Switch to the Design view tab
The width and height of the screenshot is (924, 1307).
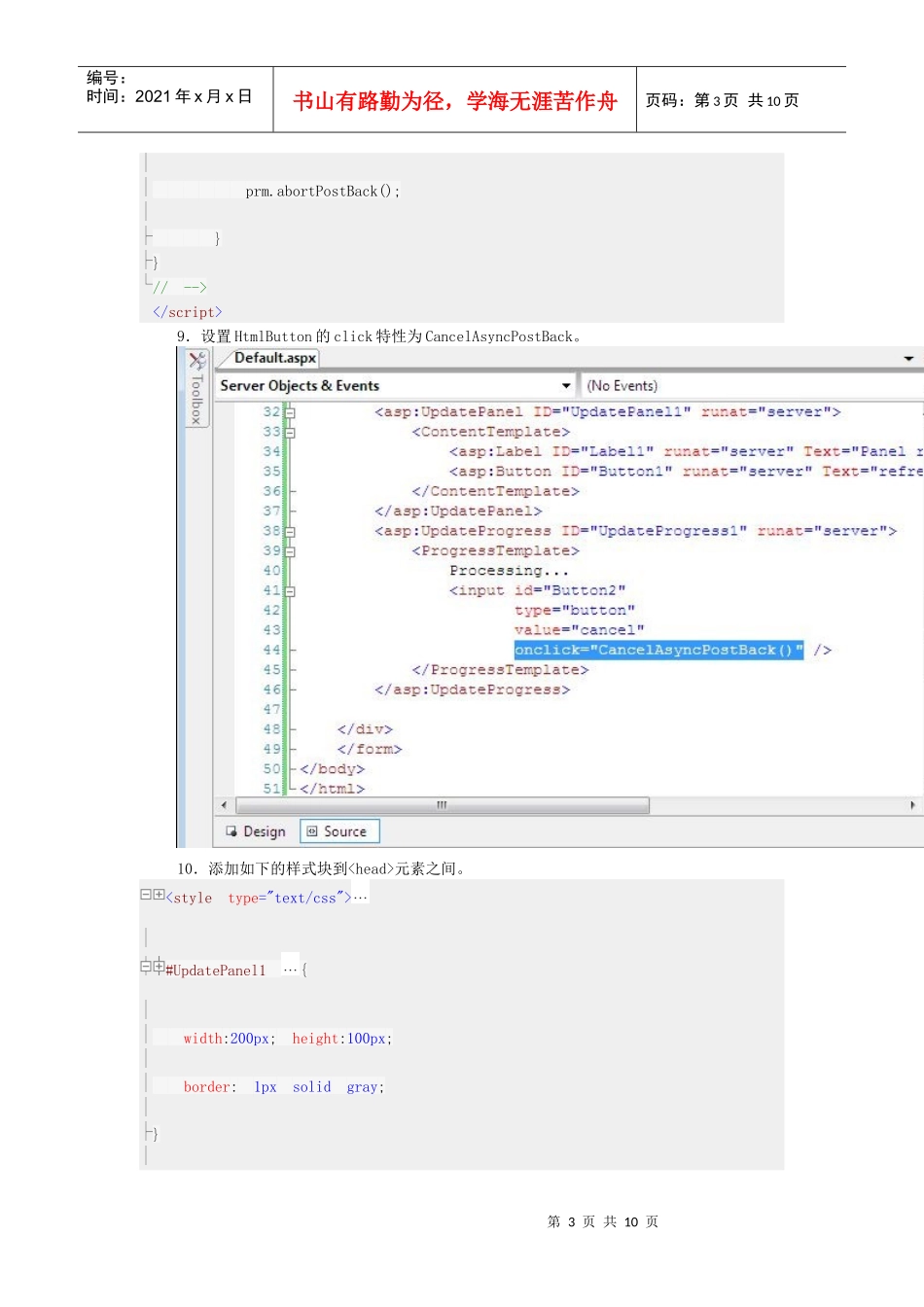(256, 831)
